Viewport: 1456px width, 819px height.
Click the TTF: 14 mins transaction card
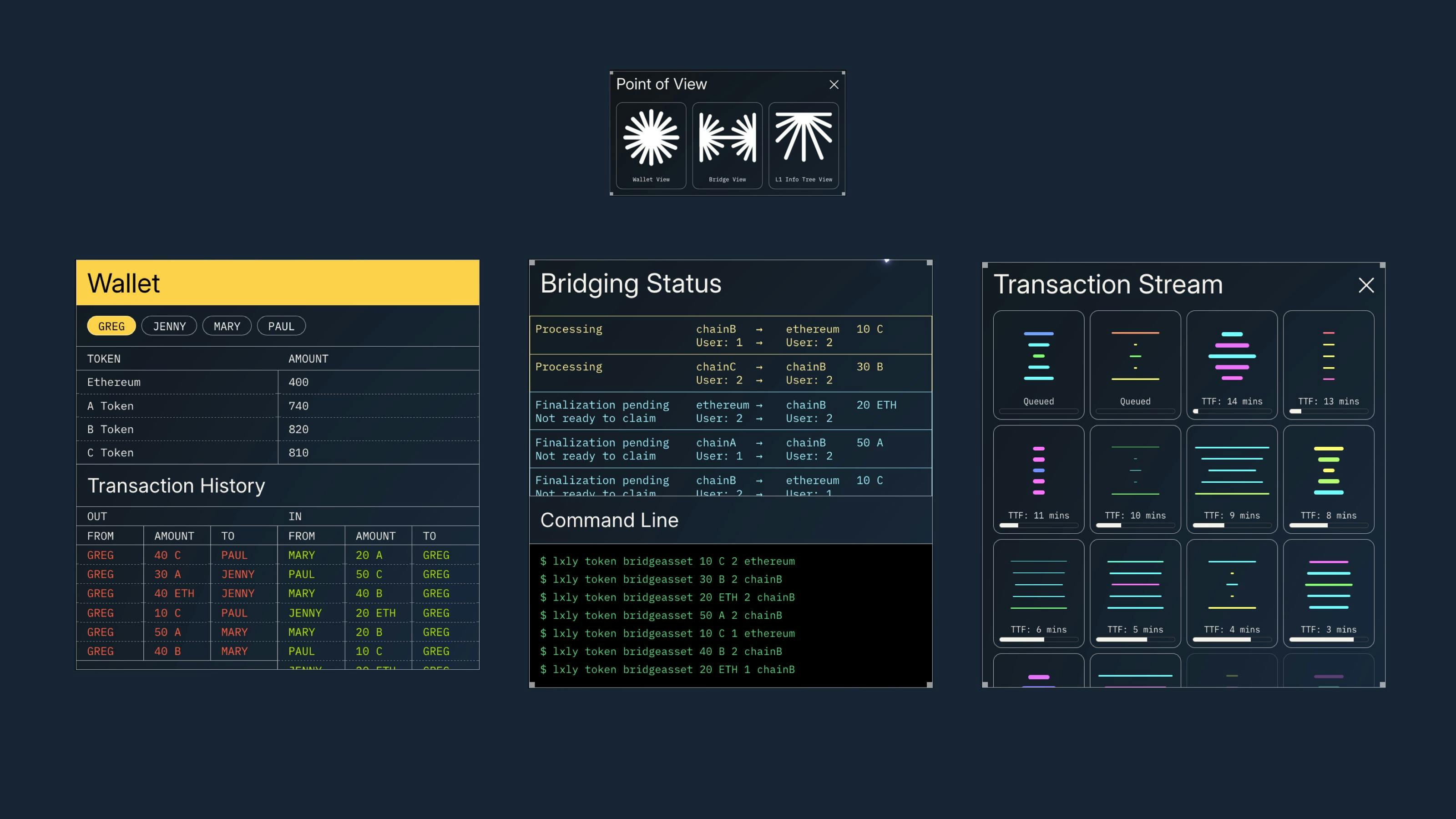[1232, 364]
